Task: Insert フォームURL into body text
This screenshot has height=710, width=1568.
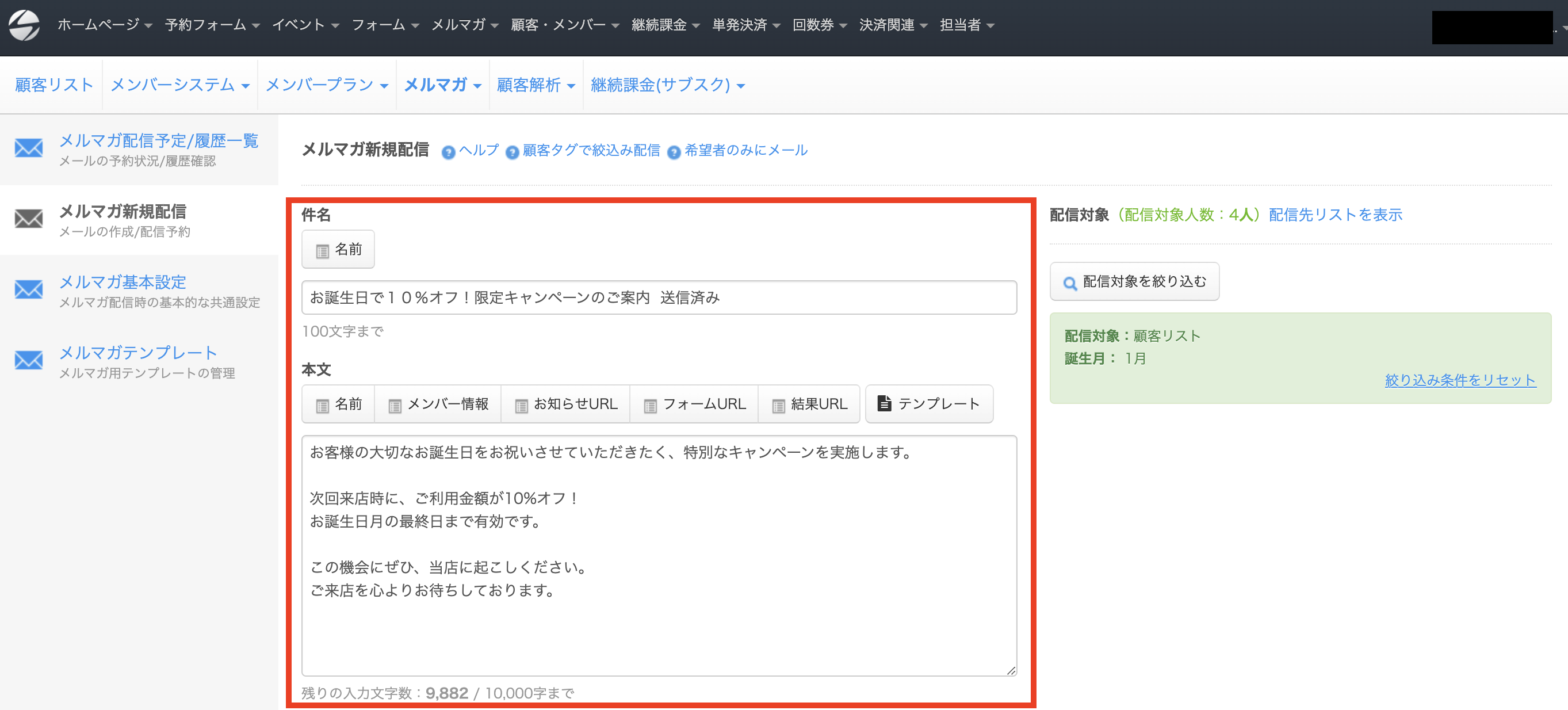Action: tap(694, 404)
